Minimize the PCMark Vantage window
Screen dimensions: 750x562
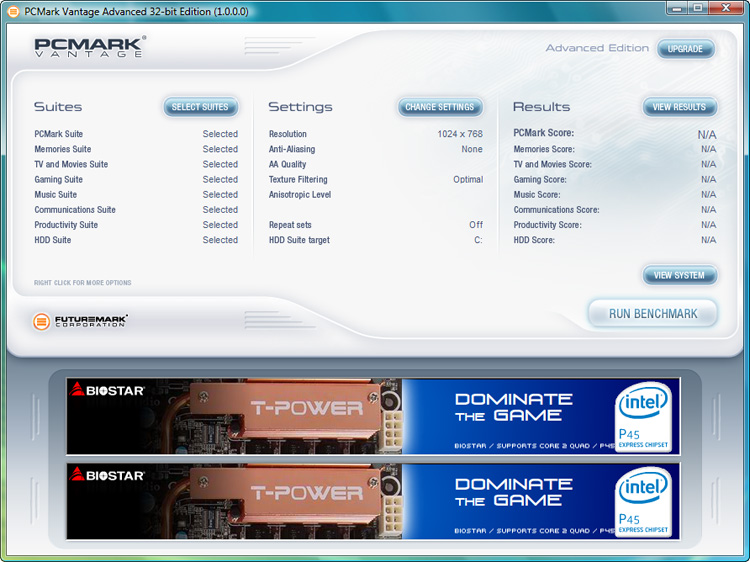[x=676, y=8]
